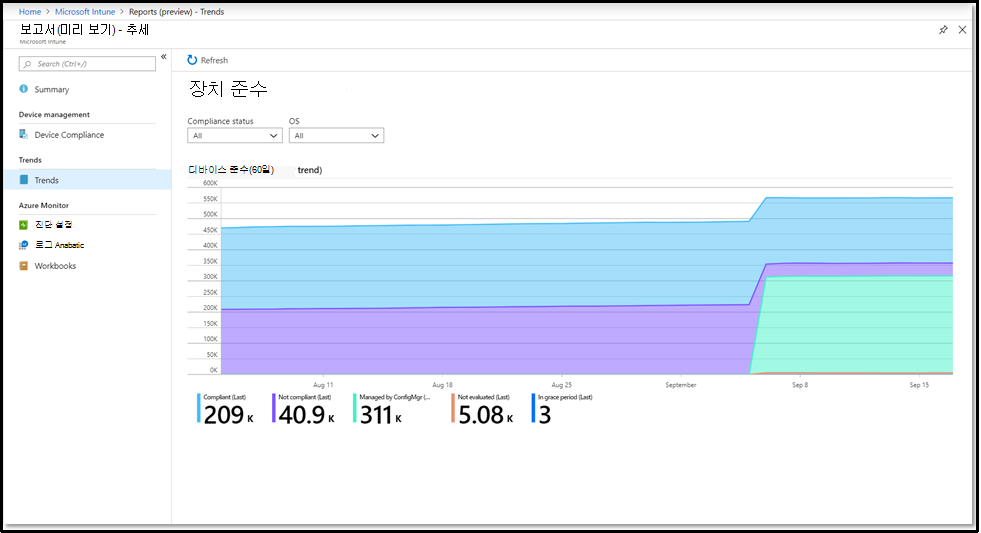Click the Aug 25 axis label
The height and width of the screenshot is (533, 981).
(x=561, y=385)
